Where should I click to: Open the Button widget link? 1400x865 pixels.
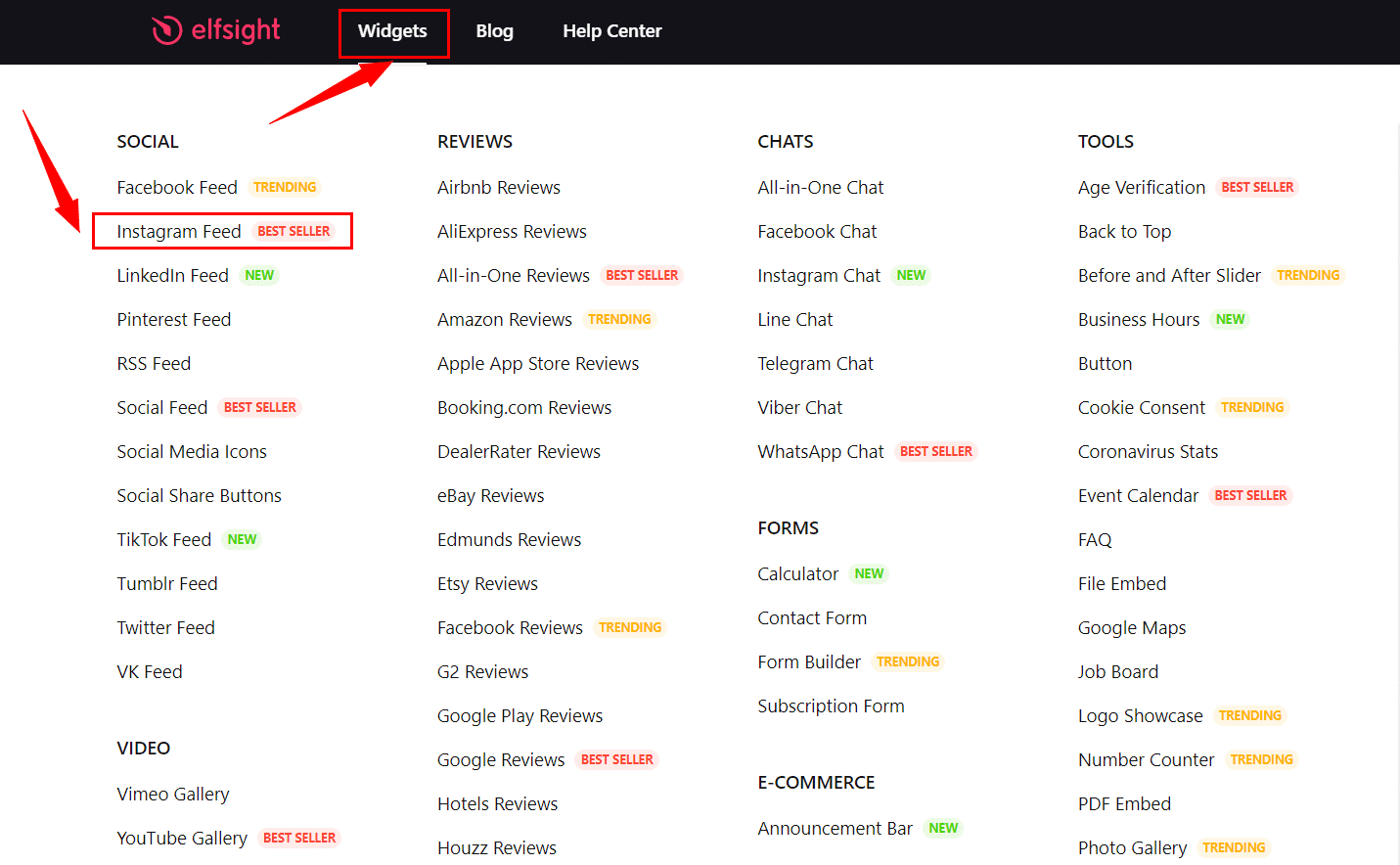[1106, 363]
